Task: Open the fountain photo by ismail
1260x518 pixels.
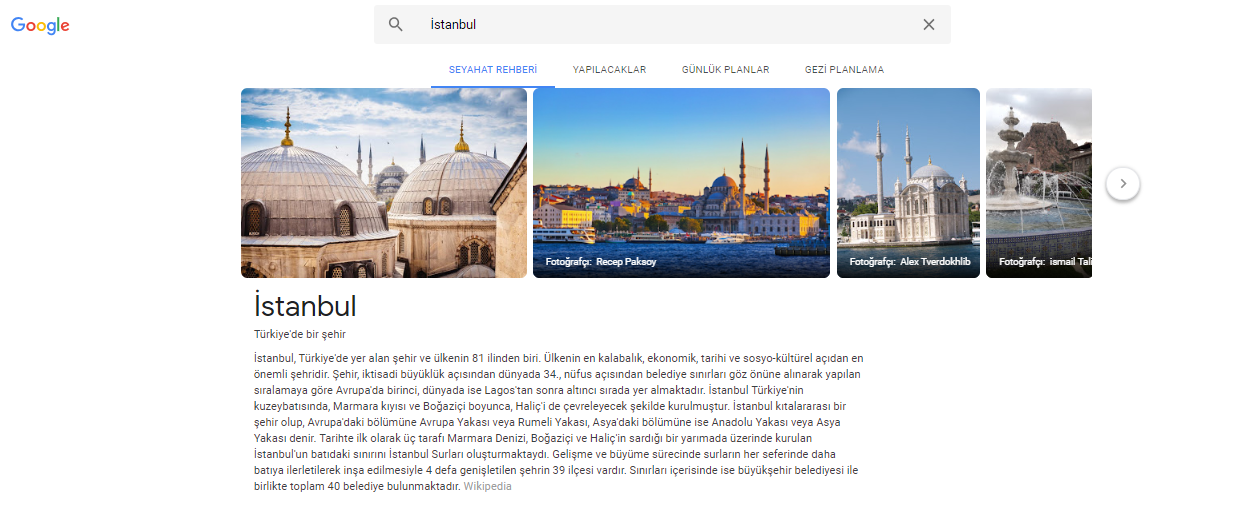Action: (1039, 183)
